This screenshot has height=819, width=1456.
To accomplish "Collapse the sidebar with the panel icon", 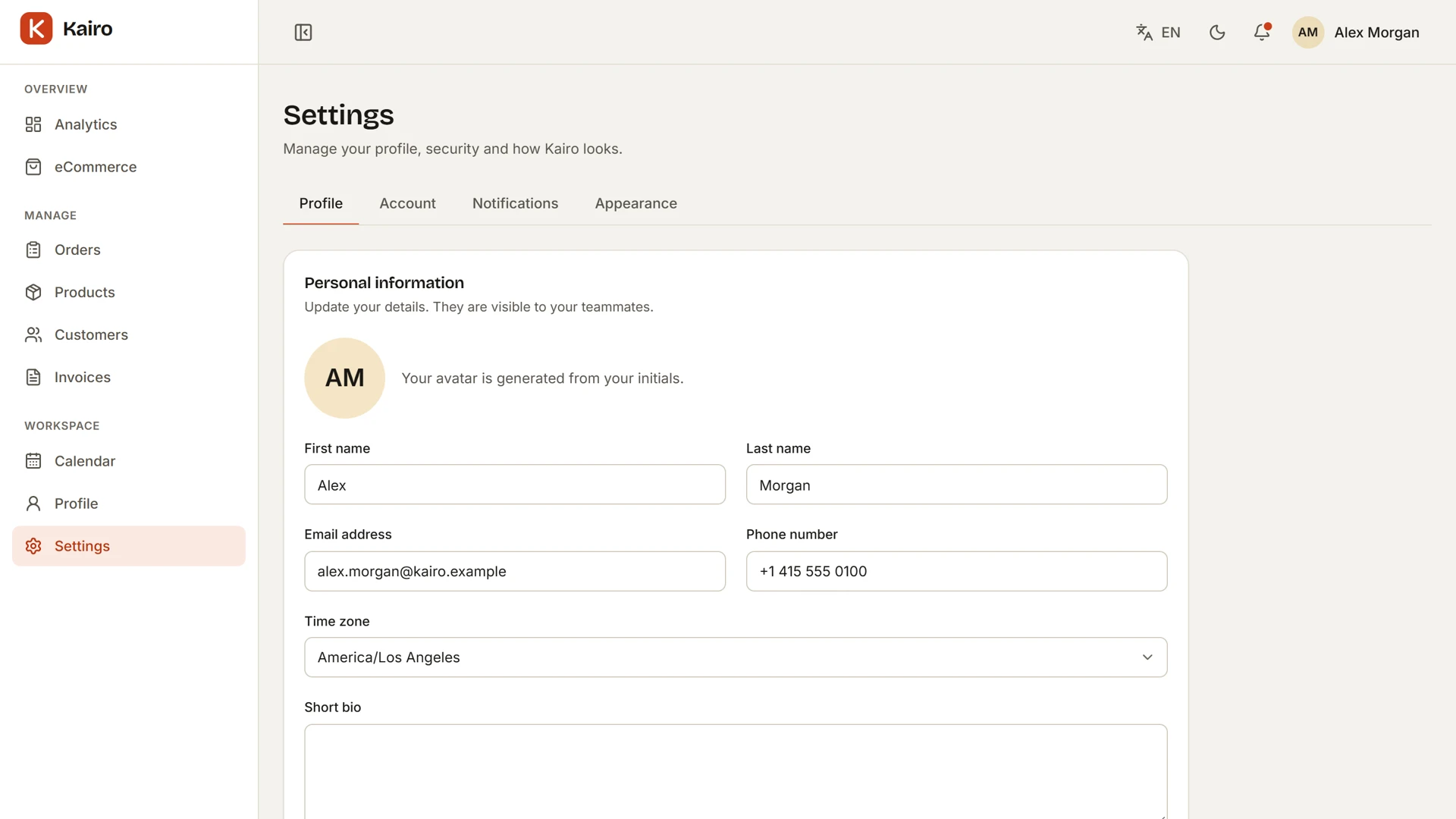I will [303, 33].
